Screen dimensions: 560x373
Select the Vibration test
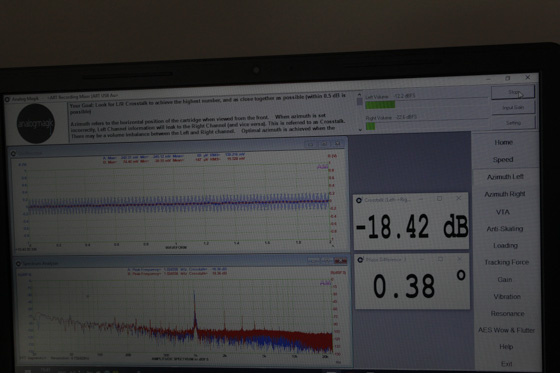507,297
